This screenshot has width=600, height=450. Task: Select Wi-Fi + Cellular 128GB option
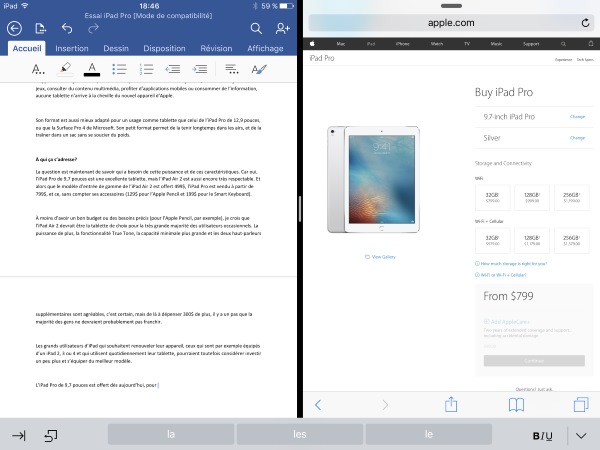(532, 240)
